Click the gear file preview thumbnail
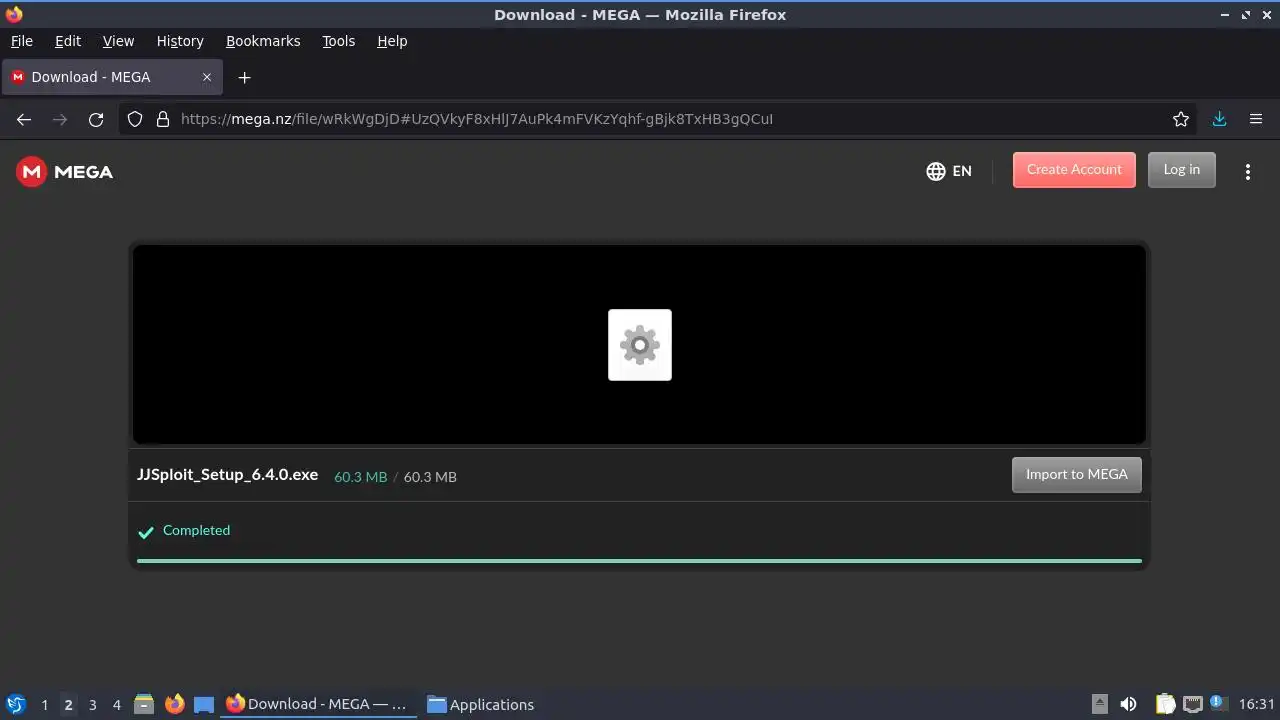The height and width of the screenshot is (720, 1280). pyautogui.click(x=640, y=345)
